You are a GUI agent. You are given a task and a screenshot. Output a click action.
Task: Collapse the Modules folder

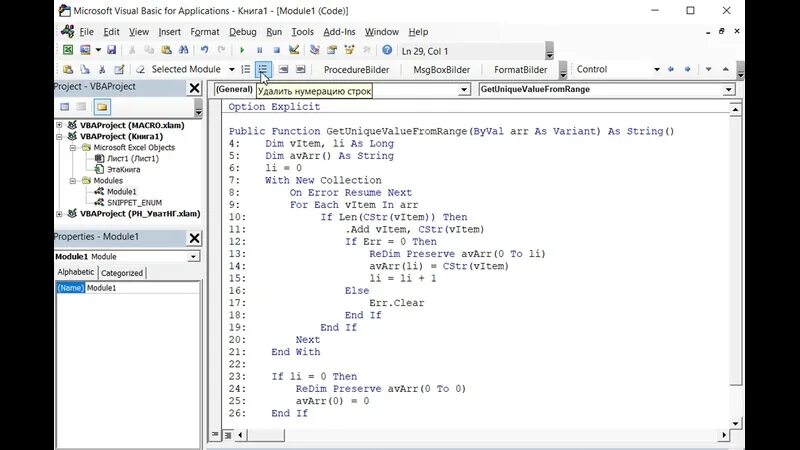pyautogui.click(x=72, y=181)
